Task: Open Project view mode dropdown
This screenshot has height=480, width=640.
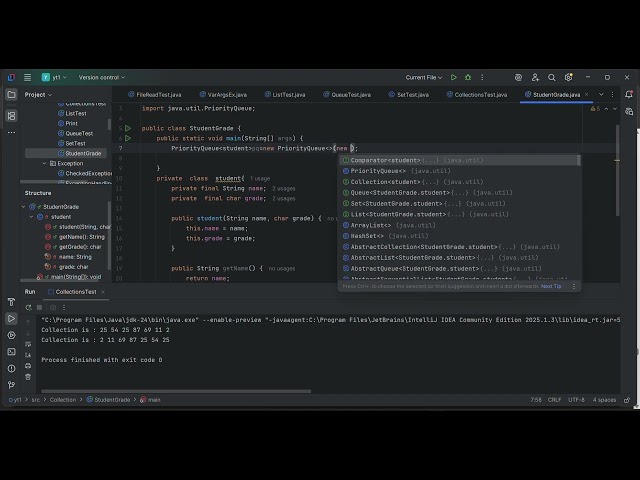Action: [x=38, y=95]
